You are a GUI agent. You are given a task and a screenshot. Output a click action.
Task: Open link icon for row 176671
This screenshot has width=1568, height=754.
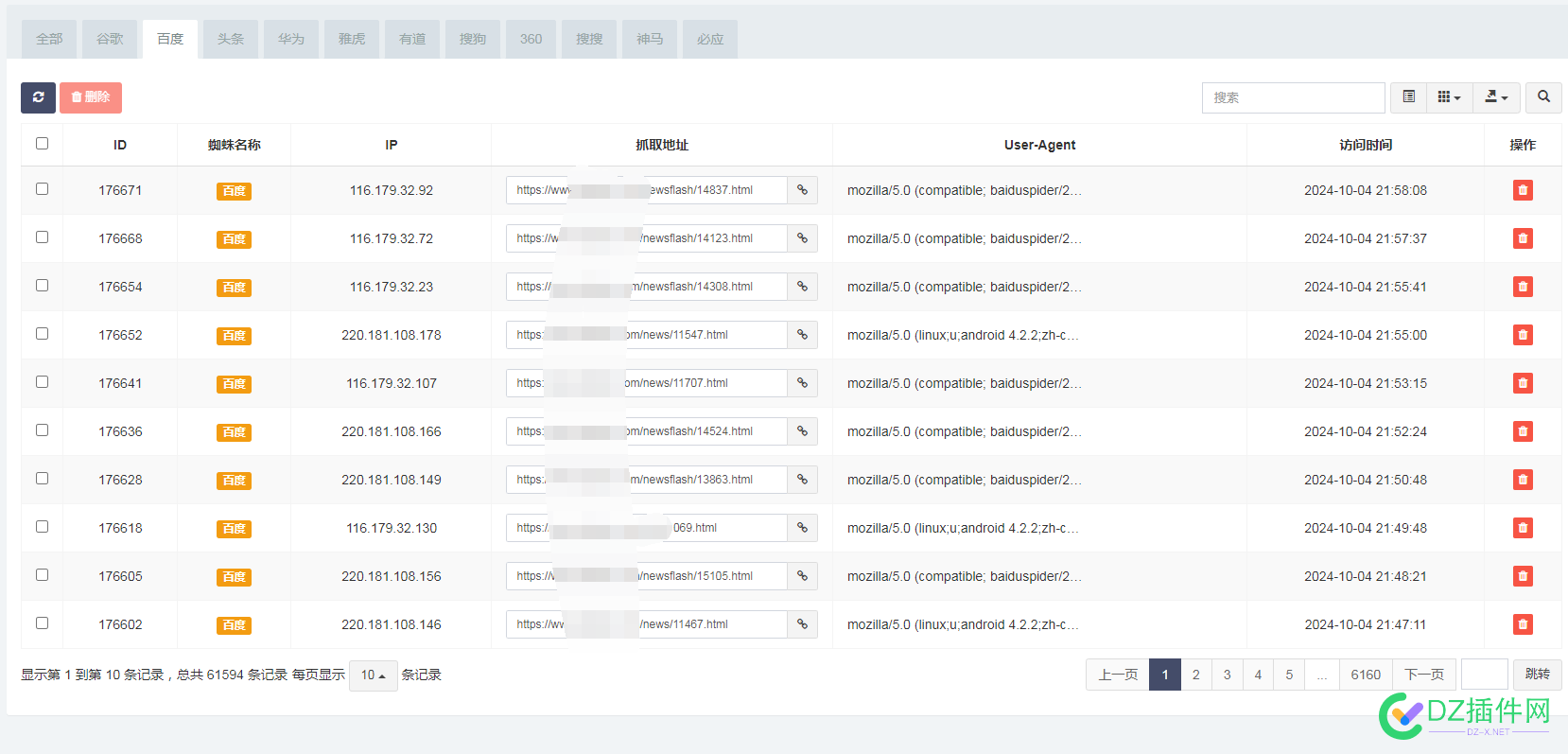pos(802,190)
